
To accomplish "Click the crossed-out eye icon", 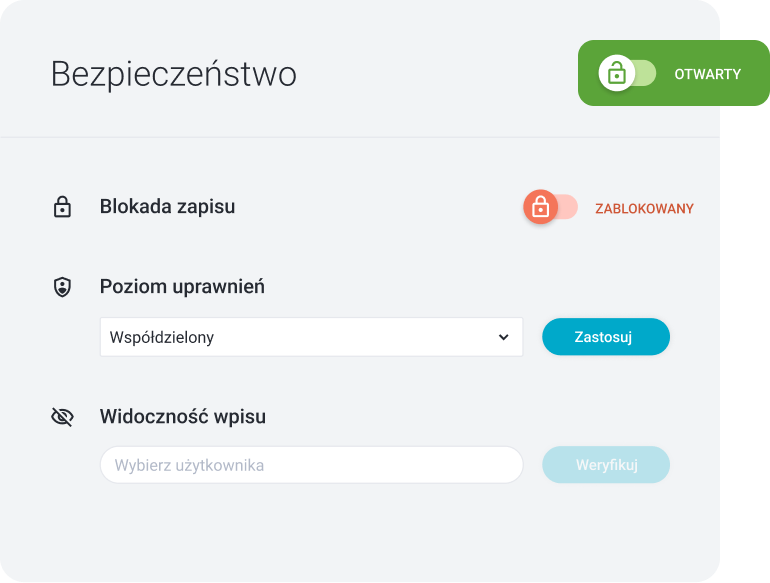I will click(x=62, y=417).
